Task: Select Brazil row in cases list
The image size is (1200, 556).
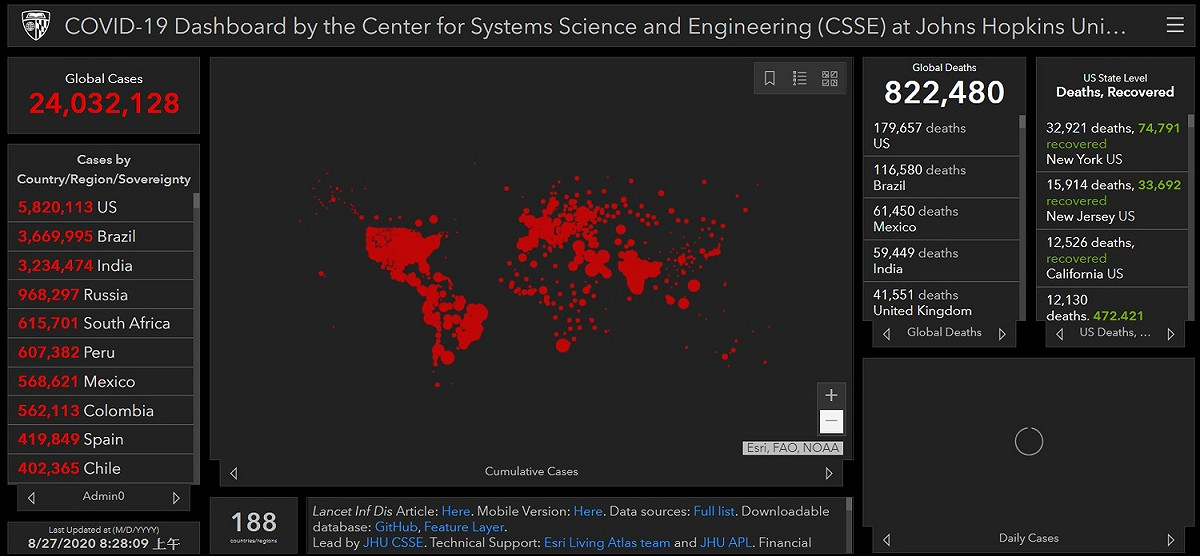Action: tap(100, 237)
